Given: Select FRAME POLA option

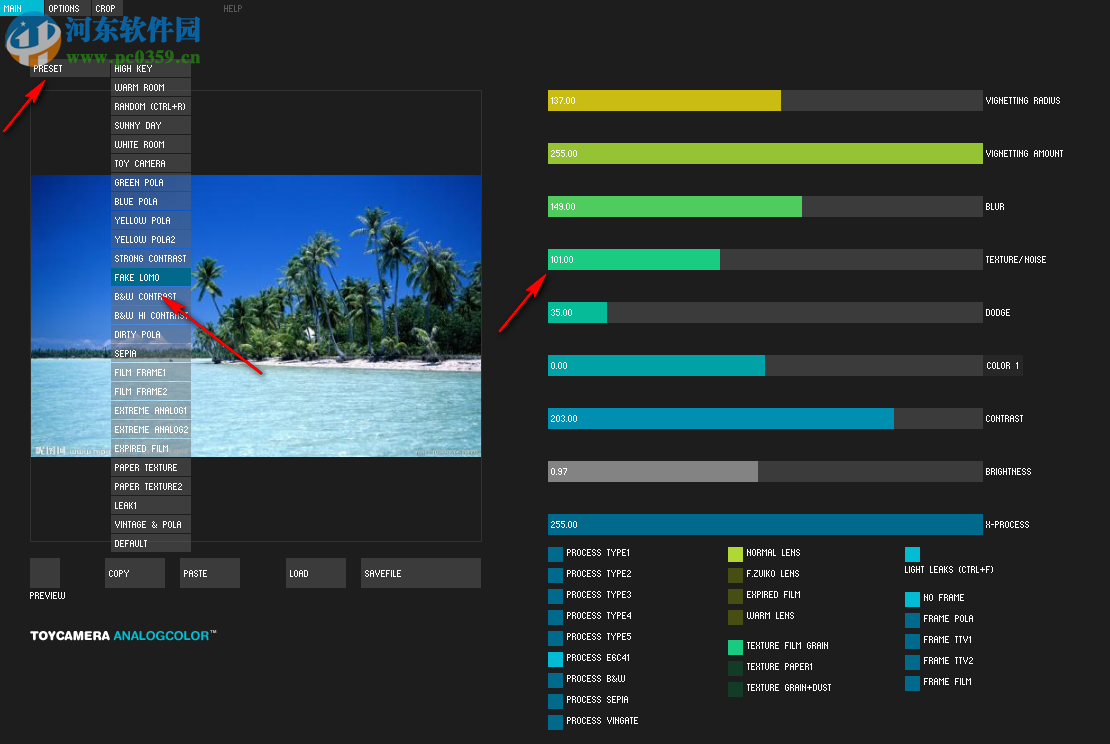Looking at the screenshot, I should tap(912, 620).
